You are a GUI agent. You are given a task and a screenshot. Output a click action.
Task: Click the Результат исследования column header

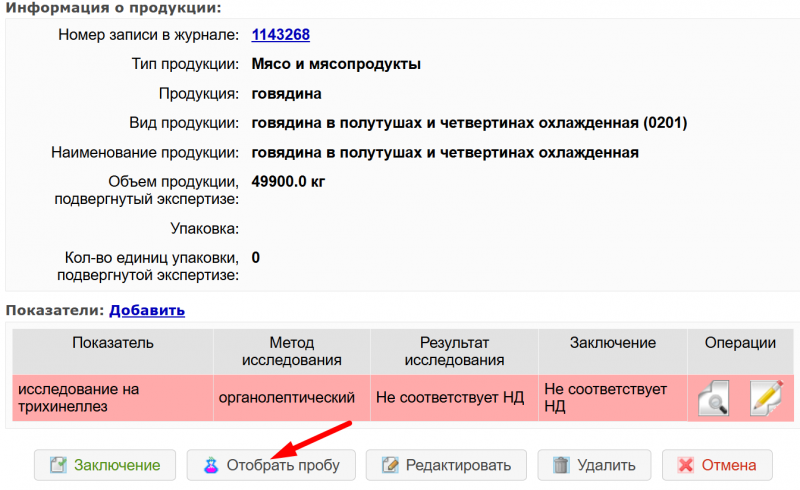454,351
